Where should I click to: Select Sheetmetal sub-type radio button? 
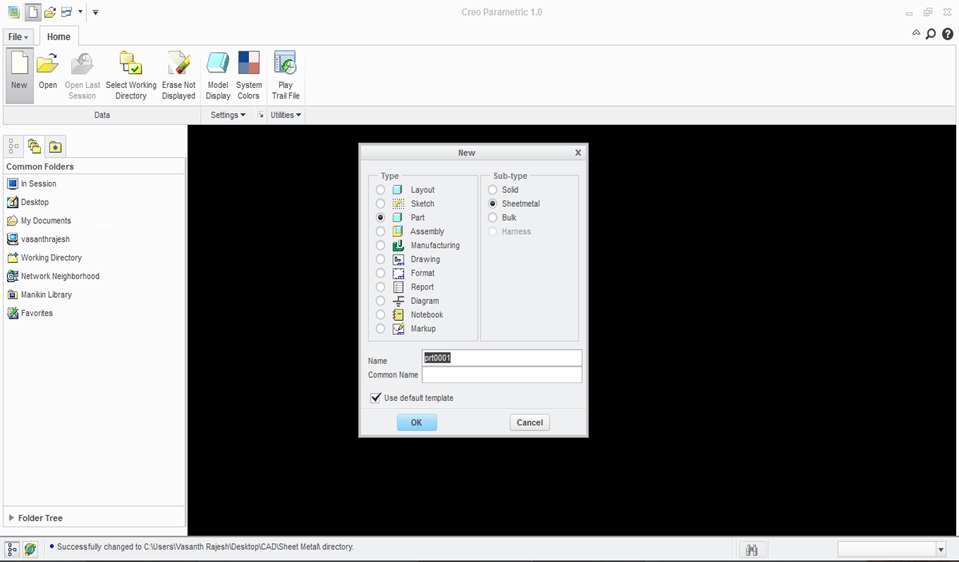(492, 204)
